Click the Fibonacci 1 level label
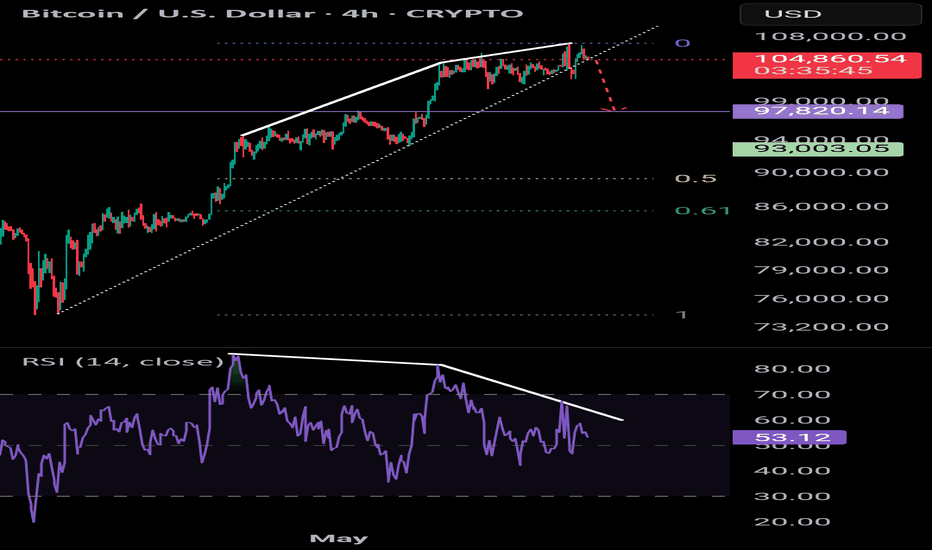 click(x=682, y=315)
